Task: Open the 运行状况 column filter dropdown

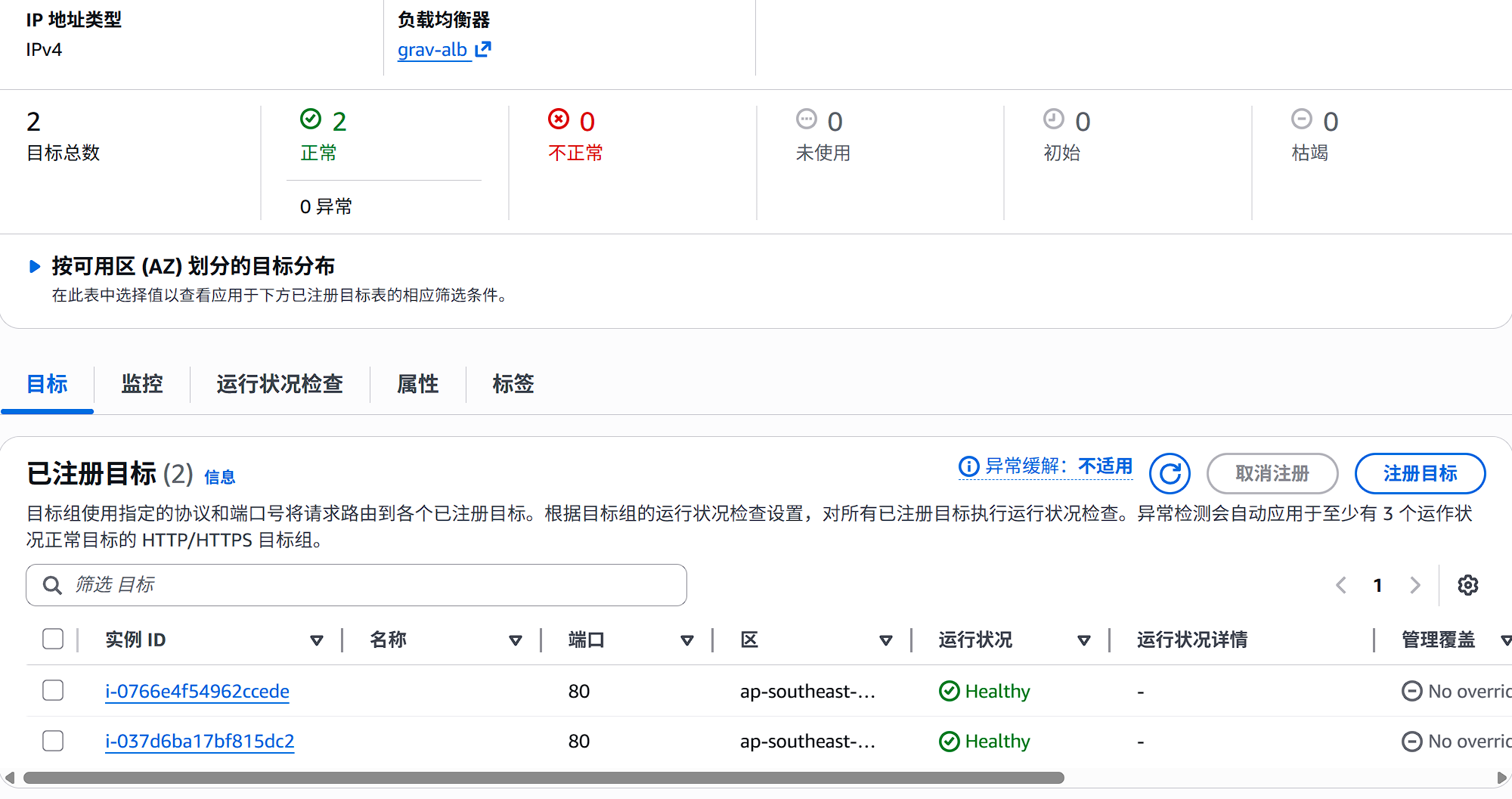Action: pos(1085,640)
